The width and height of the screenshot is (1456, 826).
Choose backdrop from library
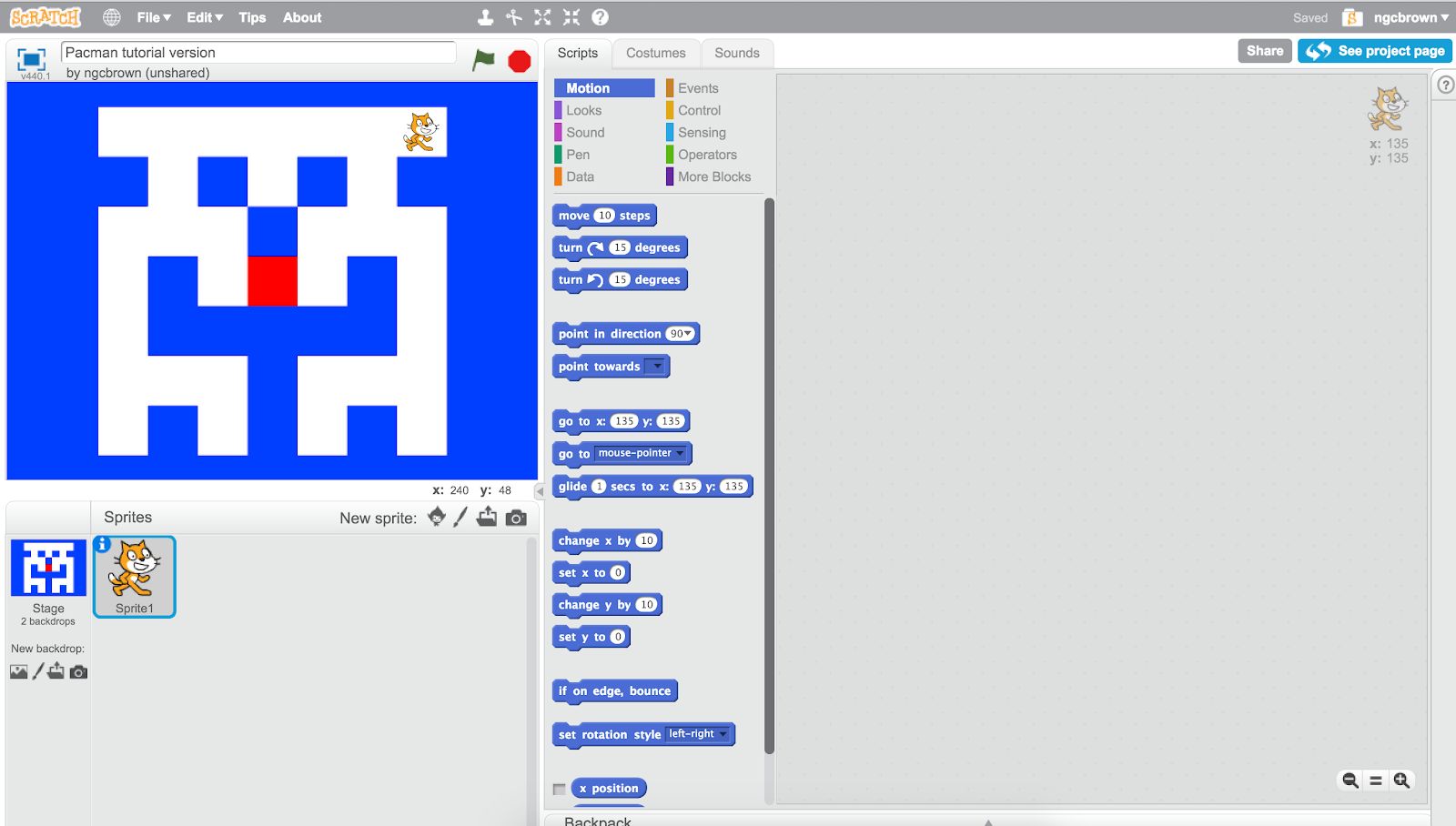click(19, 672)
